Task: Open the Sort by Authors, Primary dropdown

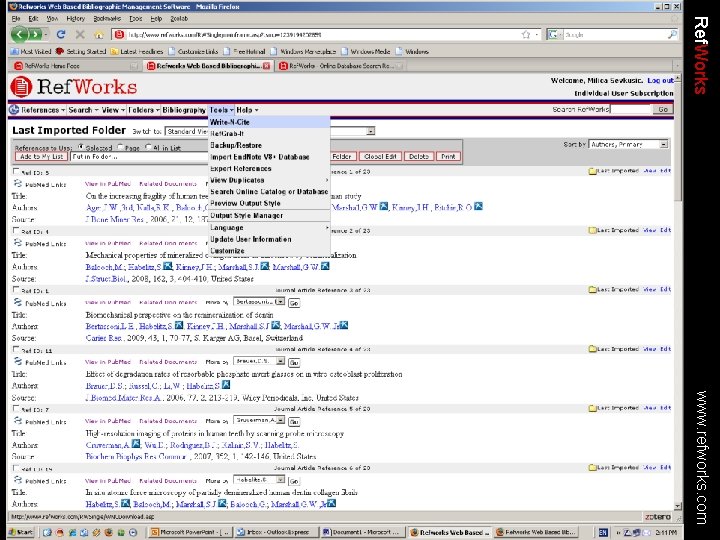Action: [628, 144]
